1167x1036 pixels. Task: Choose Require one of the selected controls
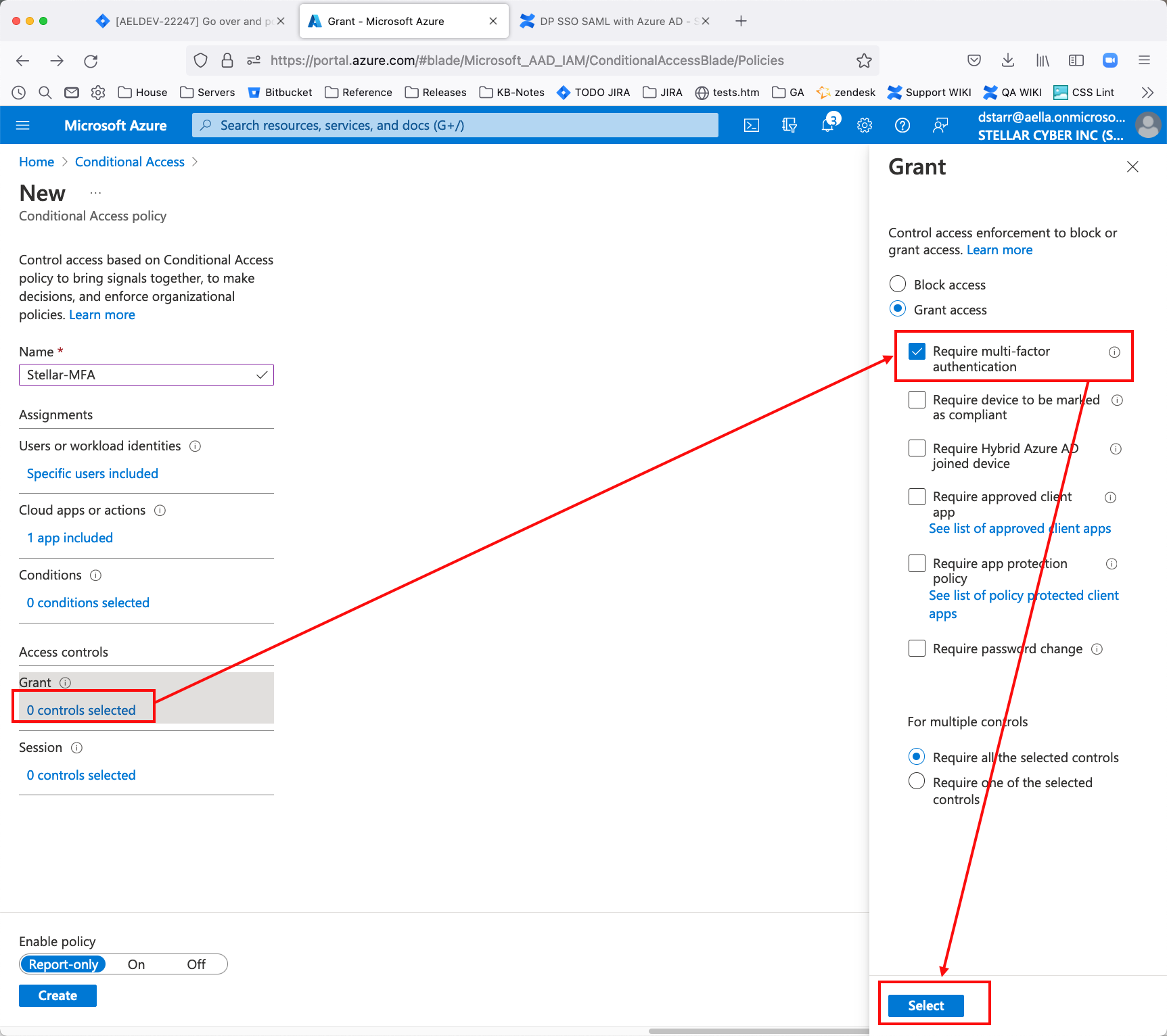[x=917, y=782]
